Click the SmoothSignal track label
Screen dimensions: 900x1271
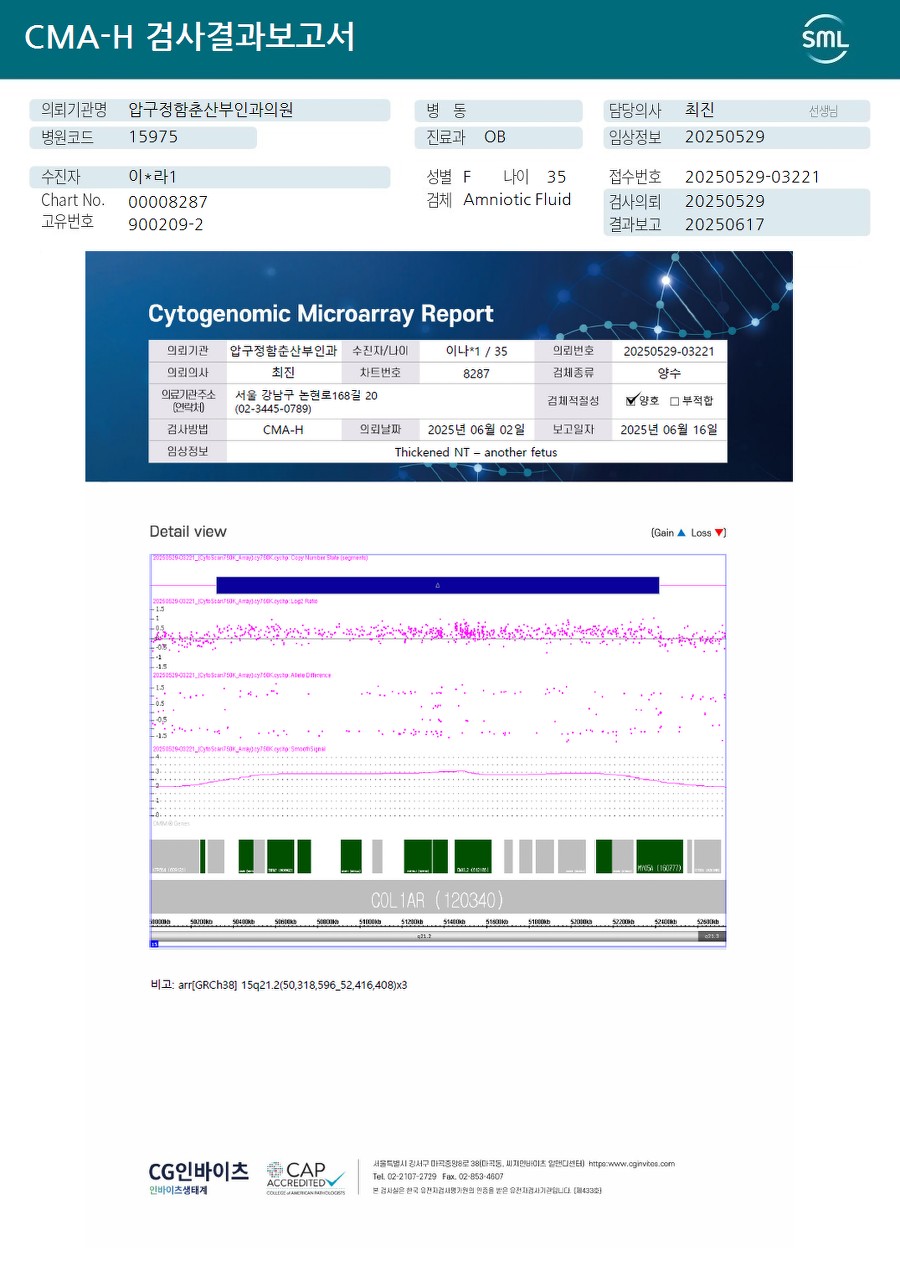tap(240, 748)
